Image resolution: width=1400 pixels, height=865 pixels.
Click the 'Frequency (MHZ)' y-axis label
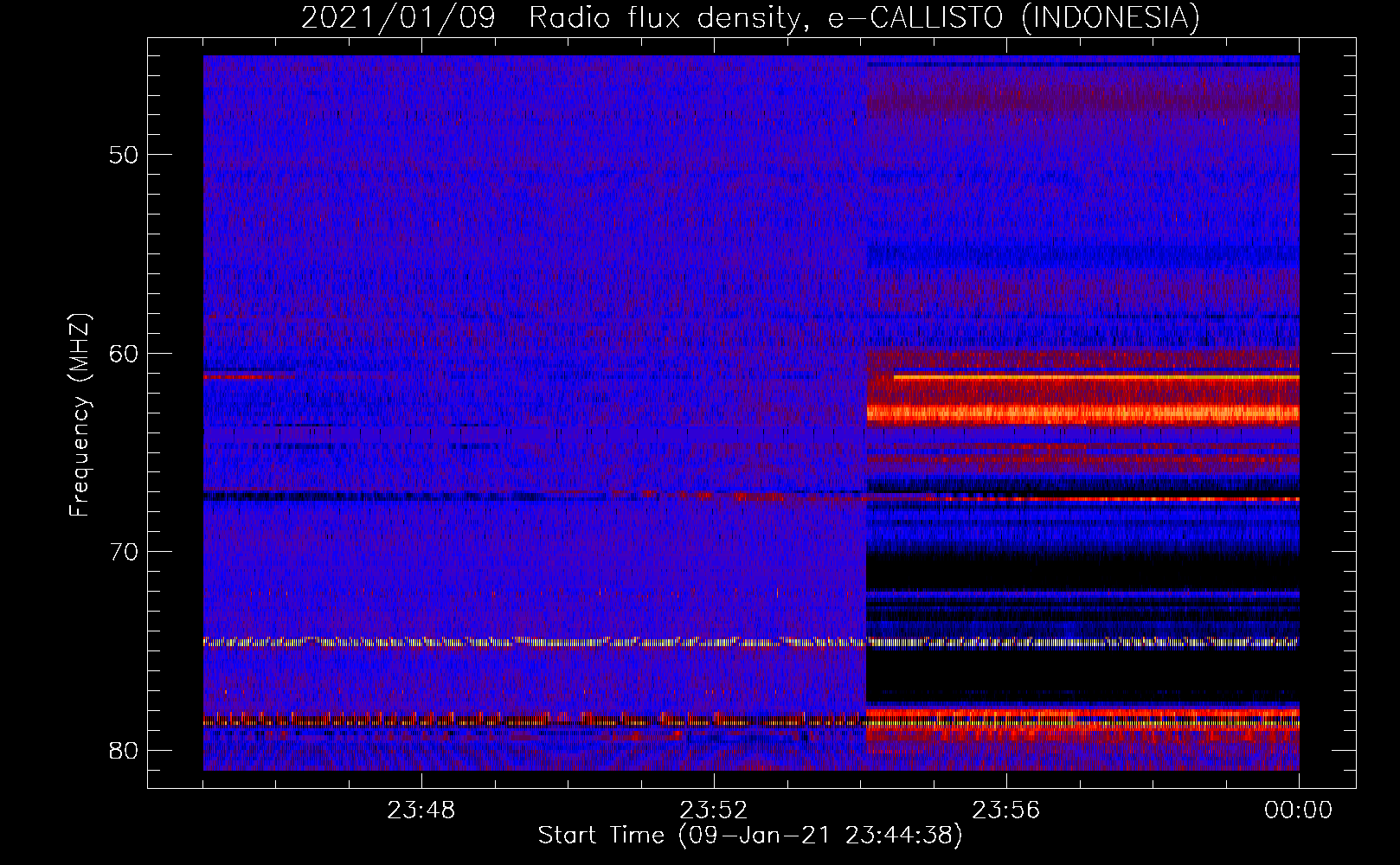pyautogui.click(x=80, y=415)
